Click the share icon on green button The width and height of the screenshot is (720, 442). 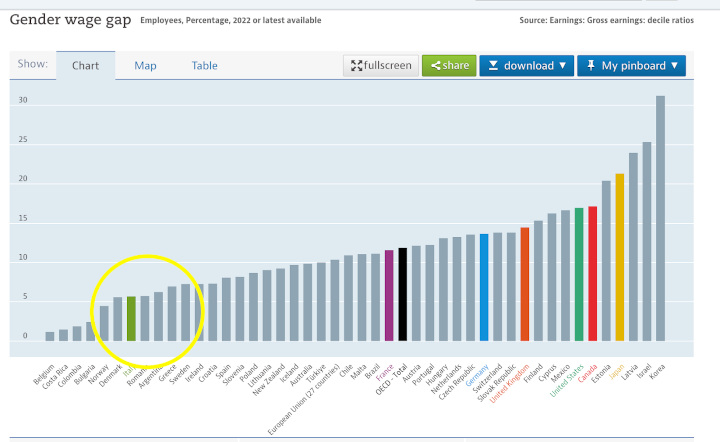pos(435,66)
